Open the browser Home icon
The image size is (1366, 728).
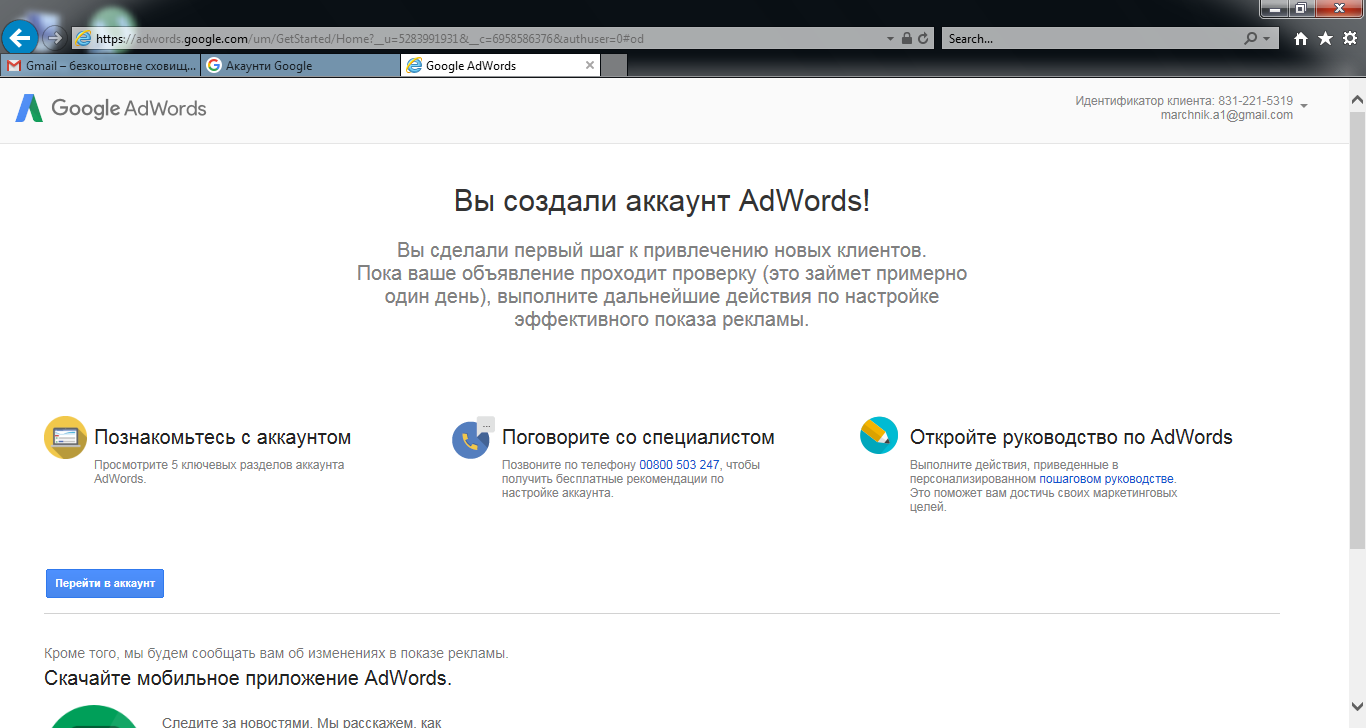point(1301,39)
